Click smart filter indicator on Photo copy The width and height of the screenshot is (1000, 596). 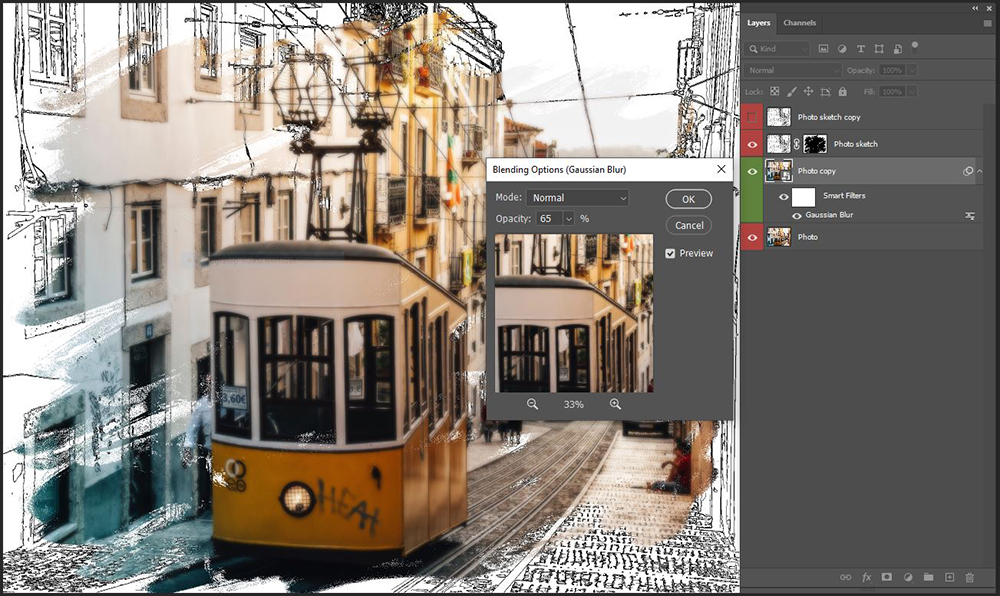click(968, 171)
